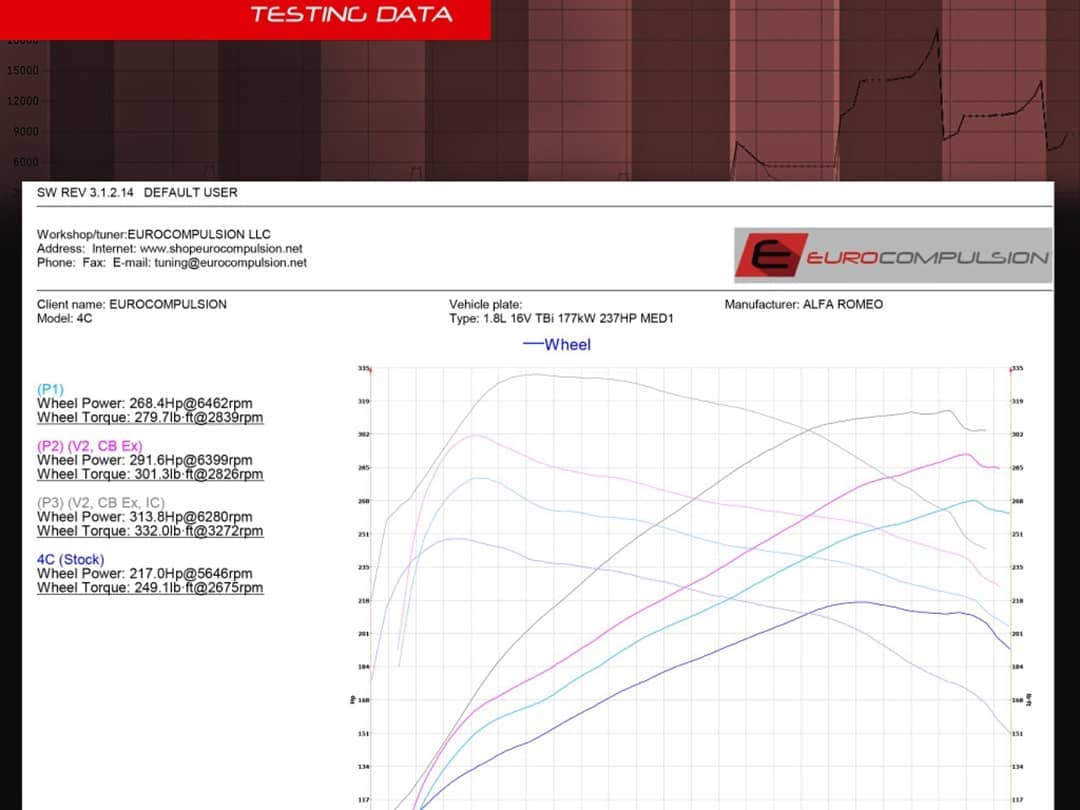The image size is (1080, 810).
Task: Select the 'SW REV 3.1.2.14 DEFAULT USER' text
Action: click(x=137, y=193)
